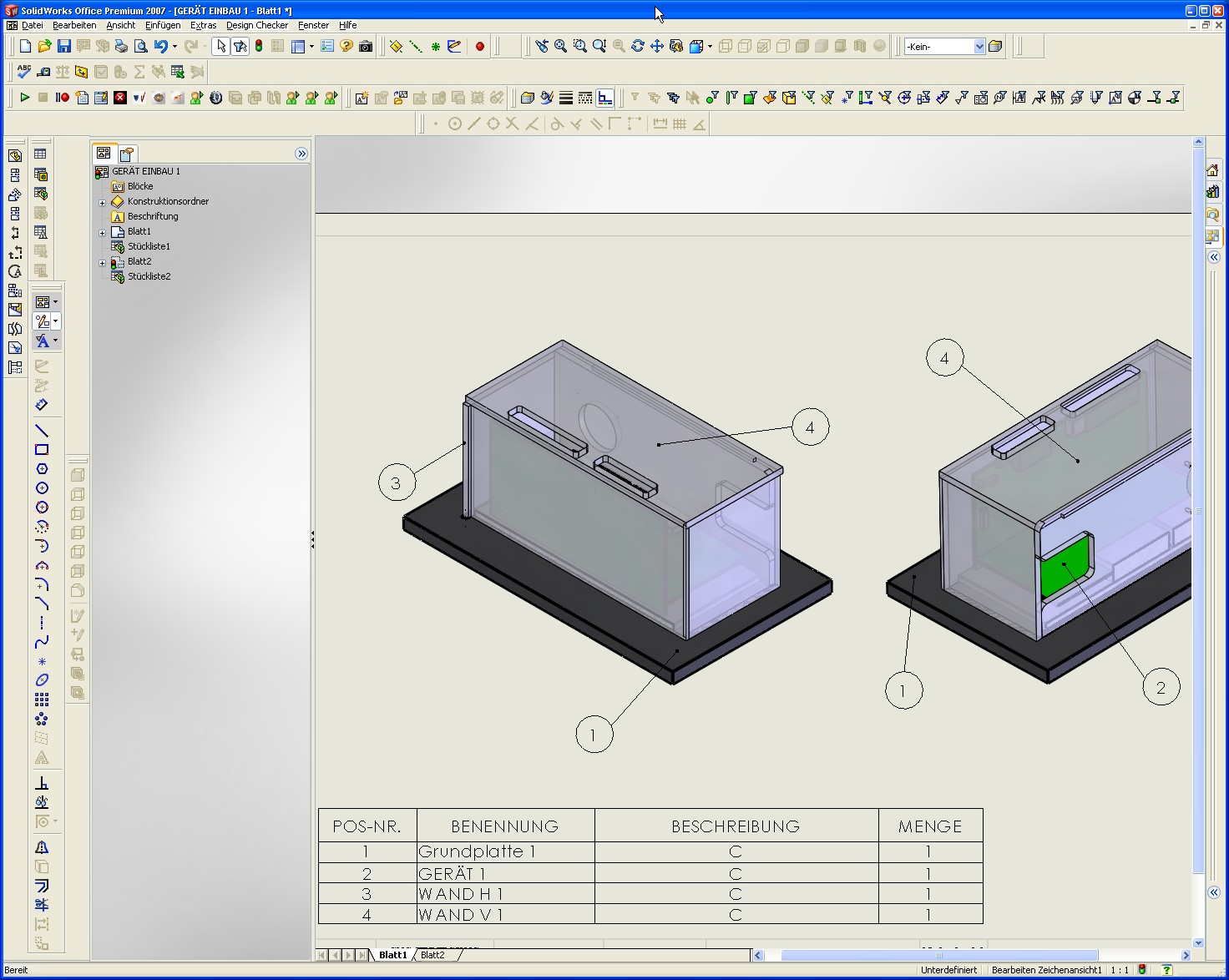Screen dimensions: 1229x980
Task: Select the Line sketch tool
Action: point(42,431)
